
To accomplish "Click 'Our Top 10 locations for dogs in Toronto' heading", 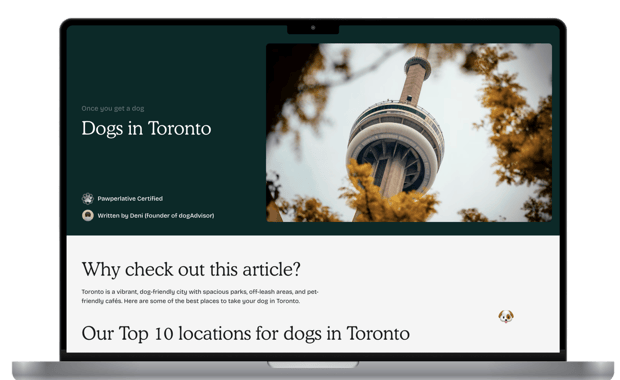I will click(245, 333).
